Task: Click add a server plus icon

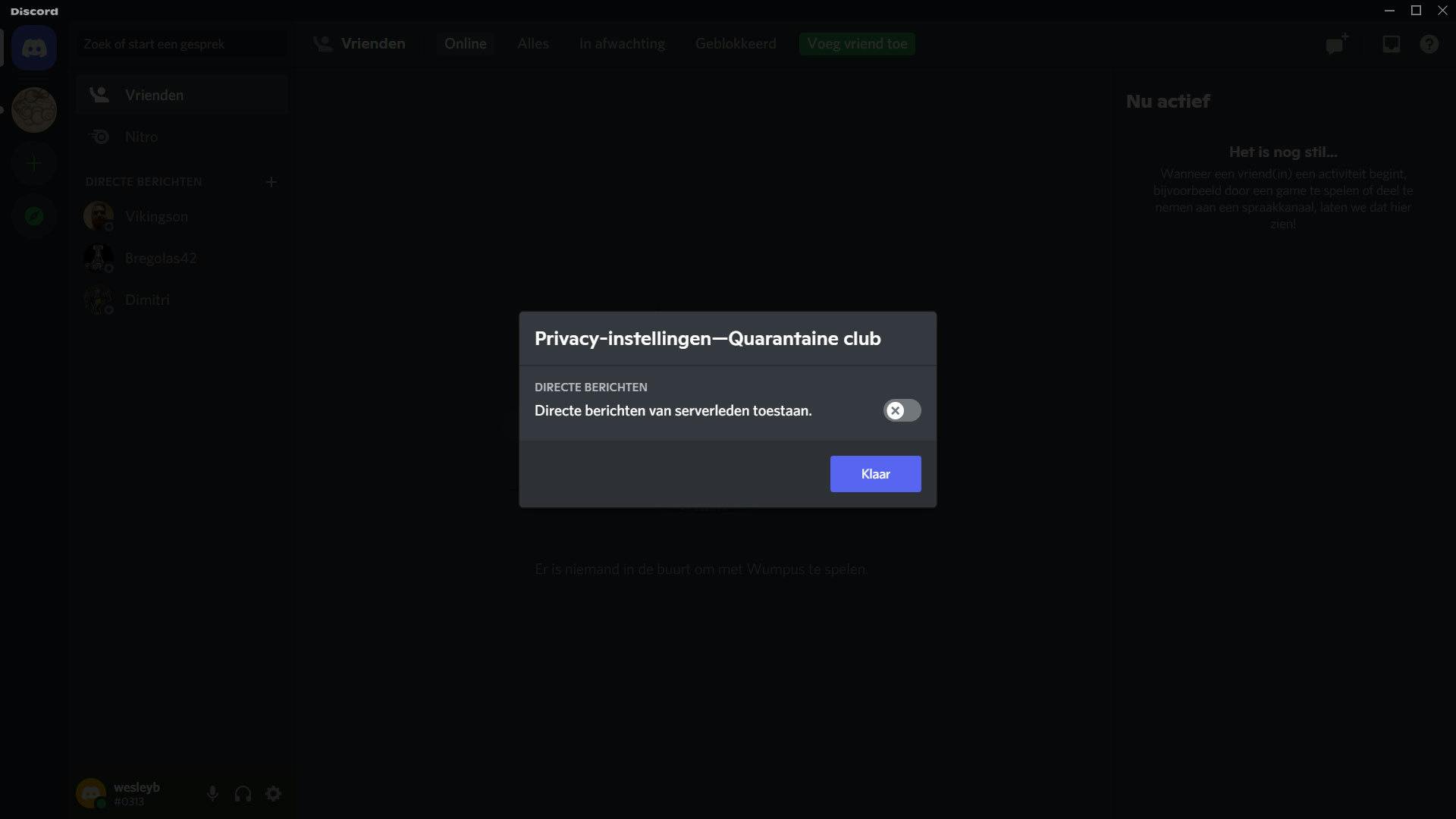Action: [x=34, y=163]
